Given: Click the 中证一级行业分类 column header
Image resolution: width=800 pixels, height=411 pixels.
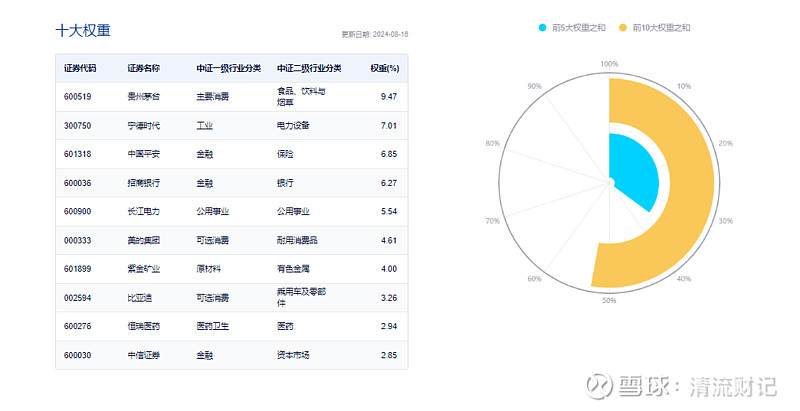Looking at the screenshot, I should pos(229,68).
